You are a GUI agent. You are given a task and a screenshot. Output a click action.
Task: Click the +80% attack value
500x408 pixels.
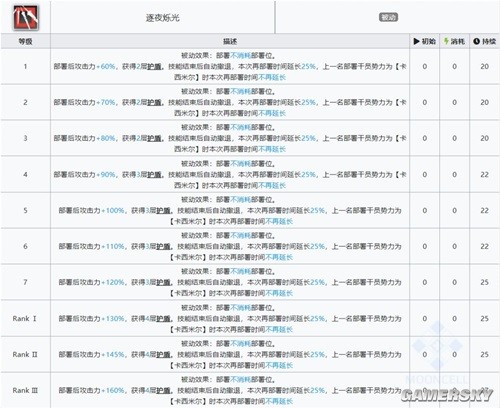point(106,139)
